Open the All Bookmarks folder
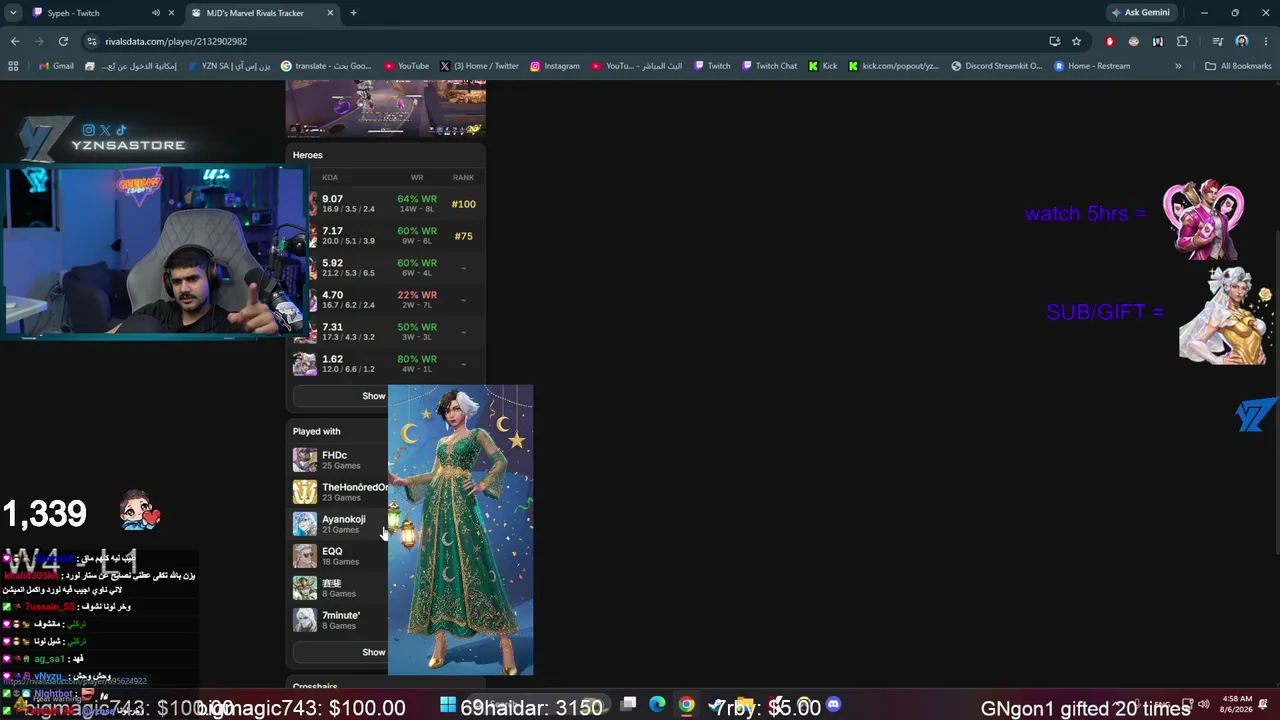The width and height of the screenshot is (1280, 720). pyautogui.click(x=1238, y=66)
